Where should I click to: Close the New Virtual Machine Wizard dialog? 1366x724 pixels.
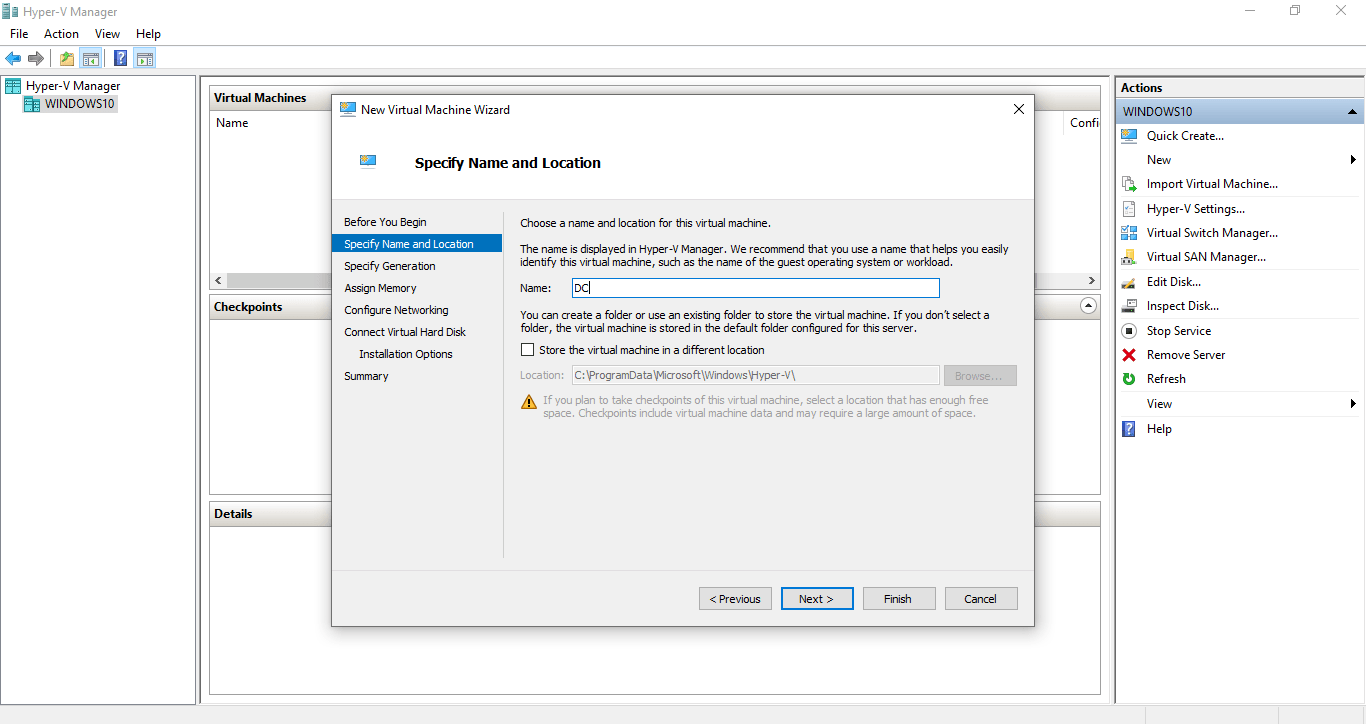pyautogui.click(x=1019, y=110)
